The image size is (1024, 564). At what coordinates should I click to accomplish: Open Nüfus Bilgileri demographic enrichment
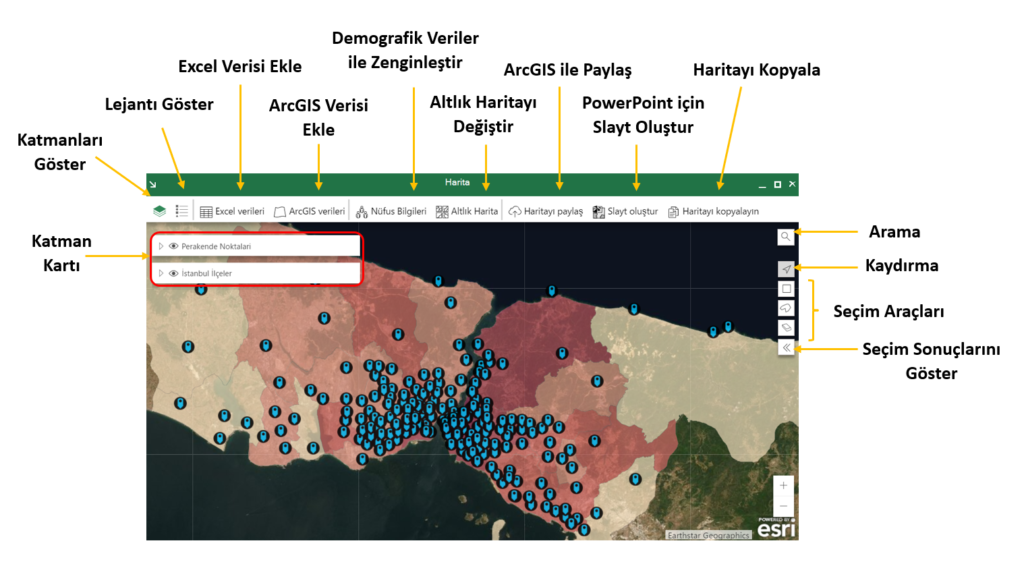click(x=391, y=212)
